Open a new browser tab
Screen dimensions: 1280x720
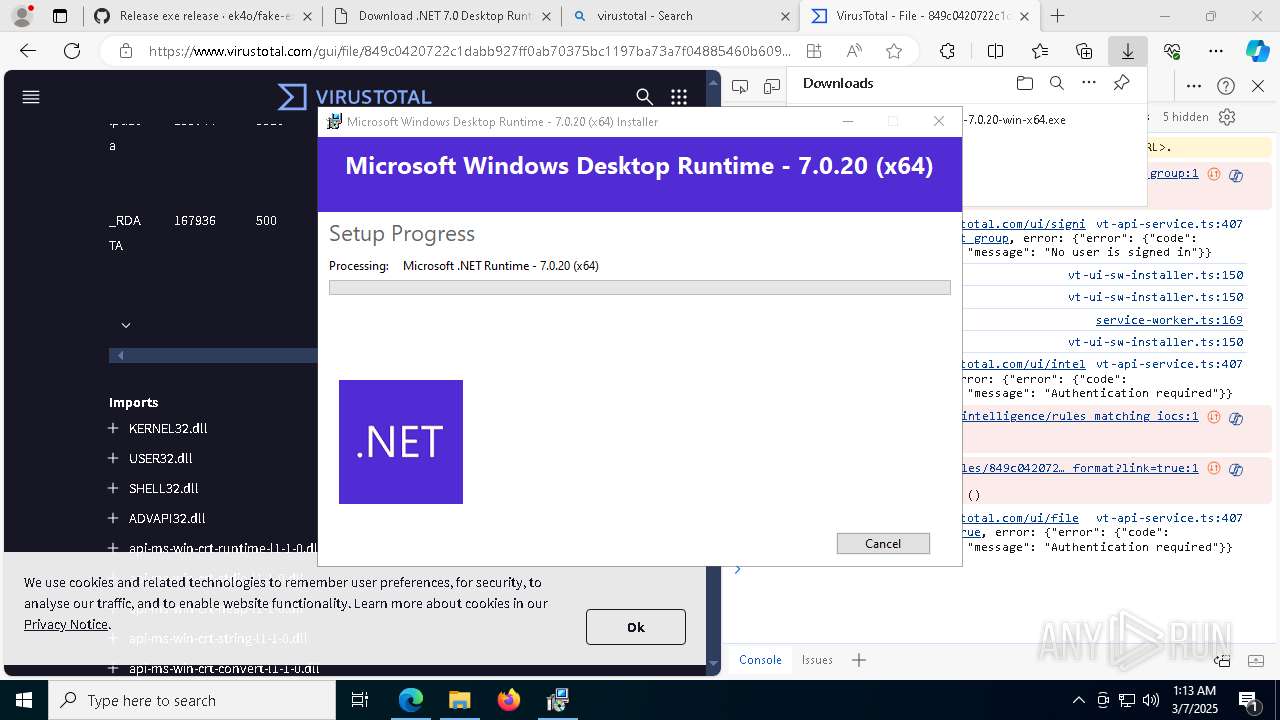tap(1057, 16)
